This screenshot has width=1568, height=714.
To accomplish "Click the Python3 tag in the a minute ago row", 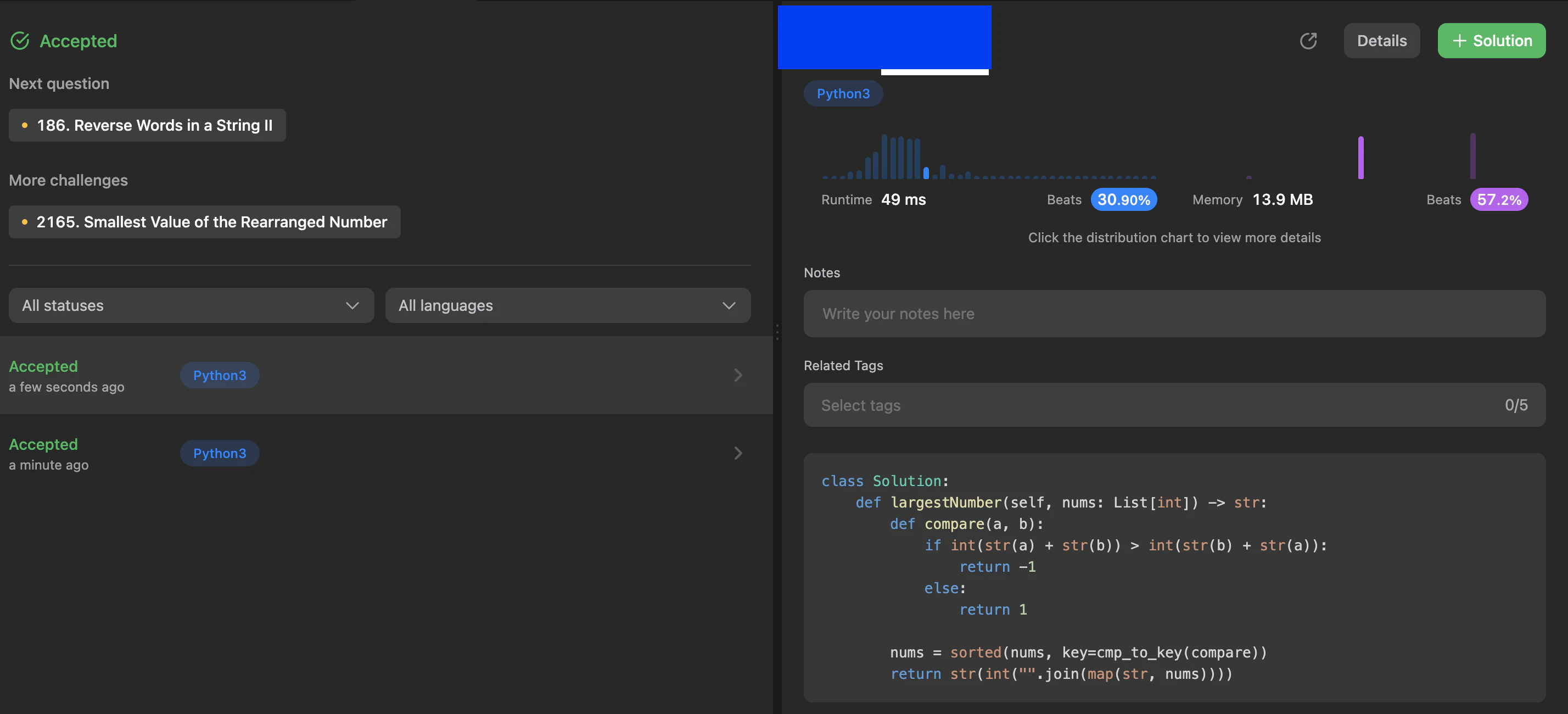I will (x=220, y=454).
